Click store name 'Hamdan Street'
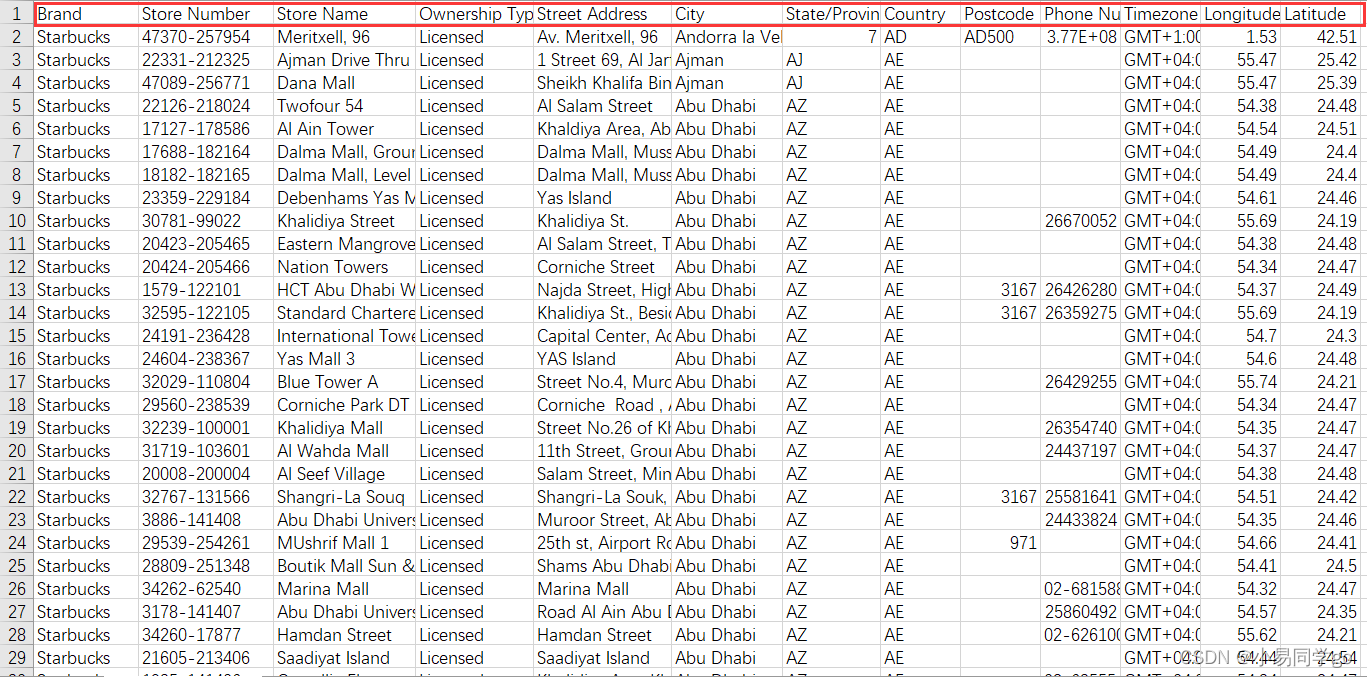The image size is (1367, 677). click(345, 635)
